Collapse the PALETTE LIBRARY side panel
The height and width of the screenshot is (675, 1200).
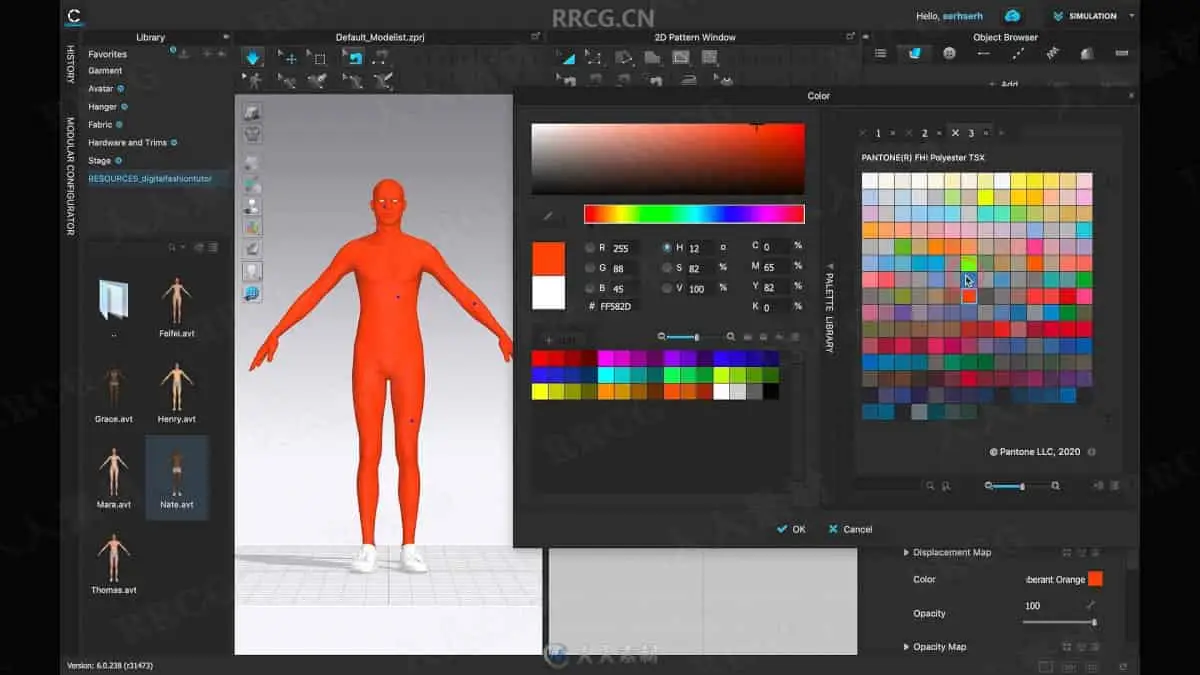click(x=828, y=308)
